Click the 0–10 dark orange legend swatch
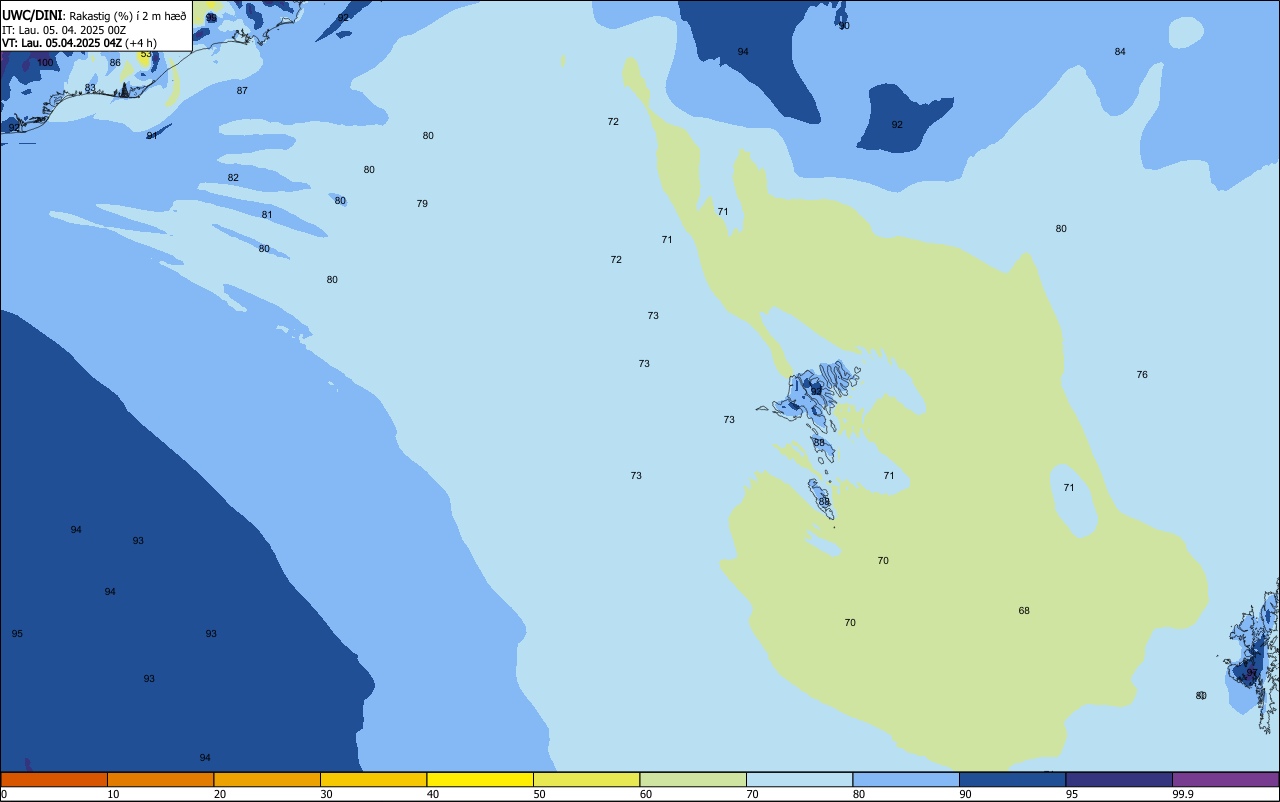 (x=54, y=779)
